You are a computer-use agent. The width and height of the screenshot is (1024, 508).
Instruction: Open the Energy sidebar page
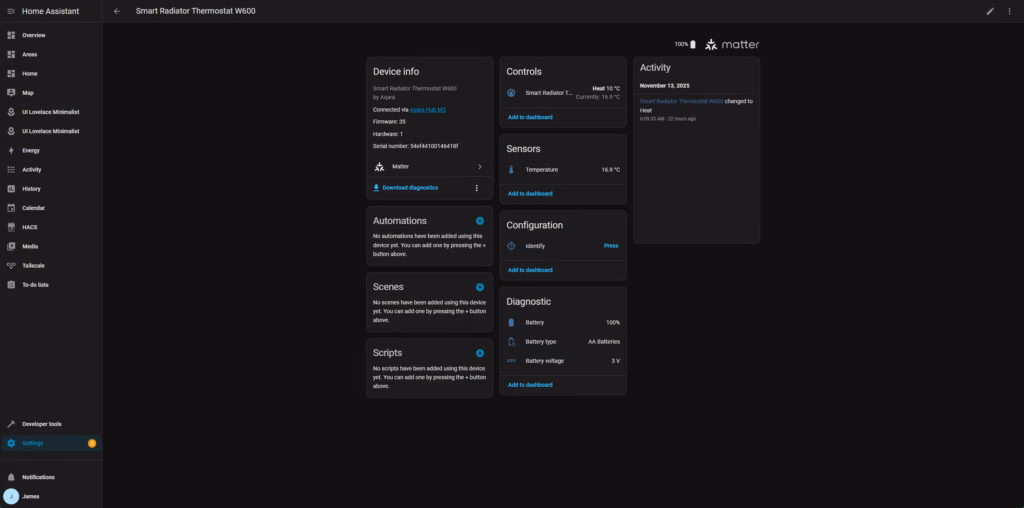coord(31,150)
